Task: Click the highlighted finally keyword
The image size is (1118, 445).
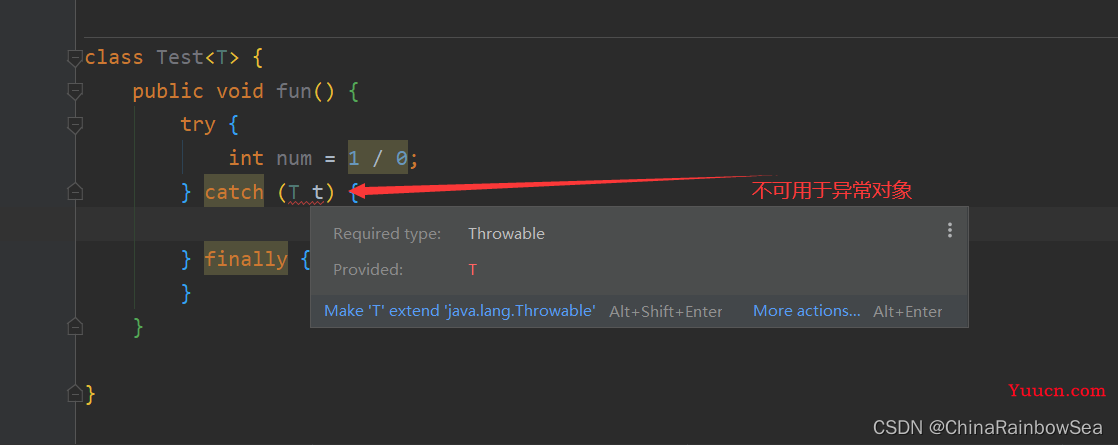Action: click(x=246, y=258)
